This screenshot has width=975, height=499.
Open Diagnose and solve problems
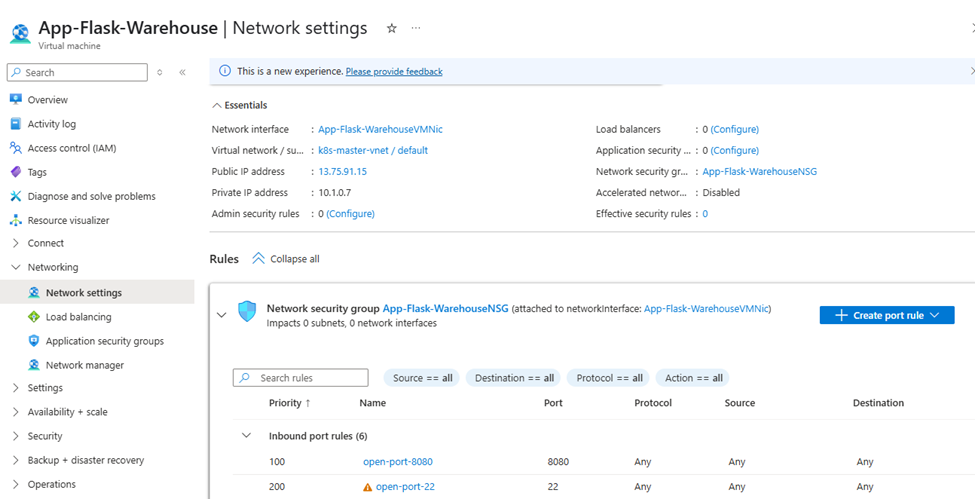tap(91, 196)
